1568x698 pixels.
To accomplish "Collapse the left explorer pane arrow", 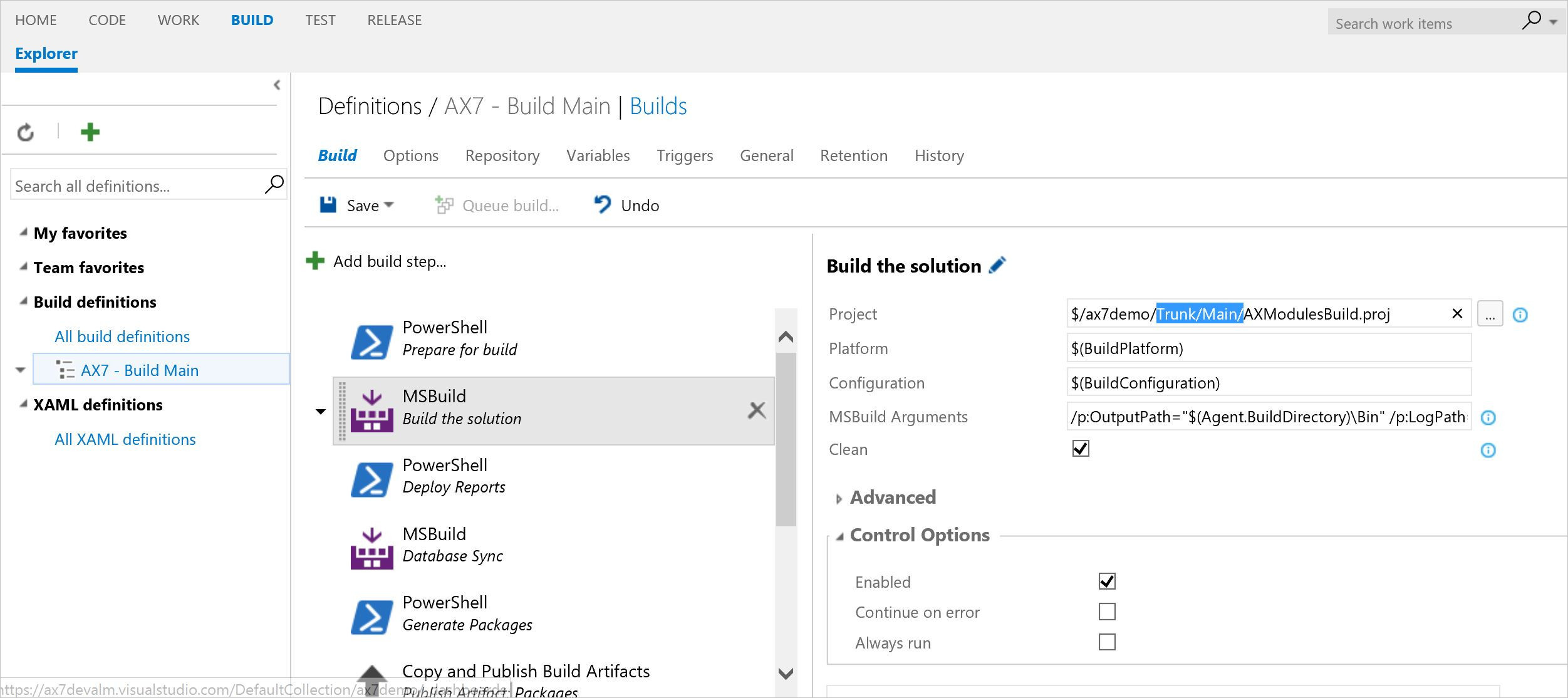I will tap(277, 85).
